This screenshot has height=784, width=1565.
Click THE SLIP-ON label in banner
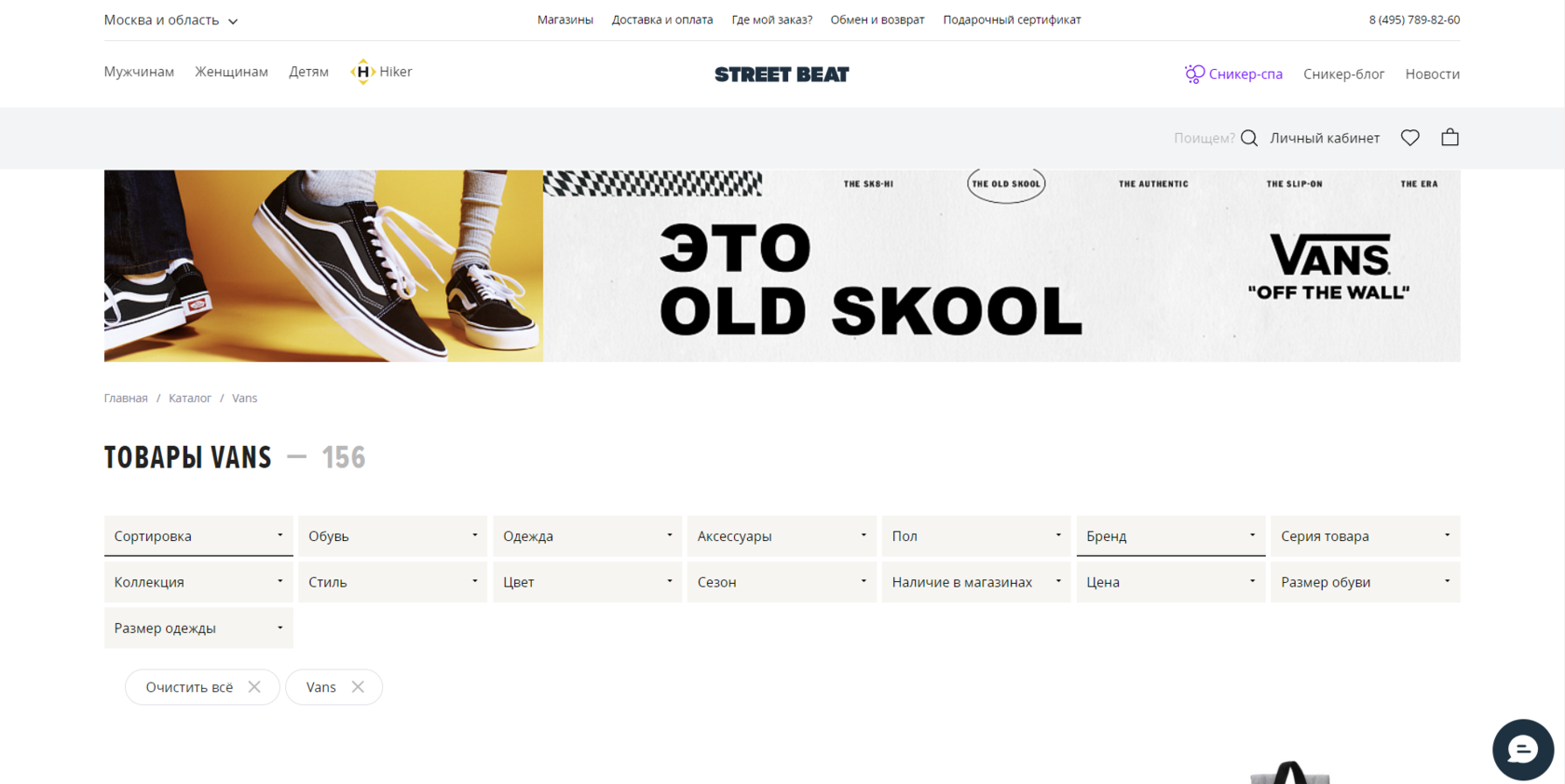[x=1294, y=183]
